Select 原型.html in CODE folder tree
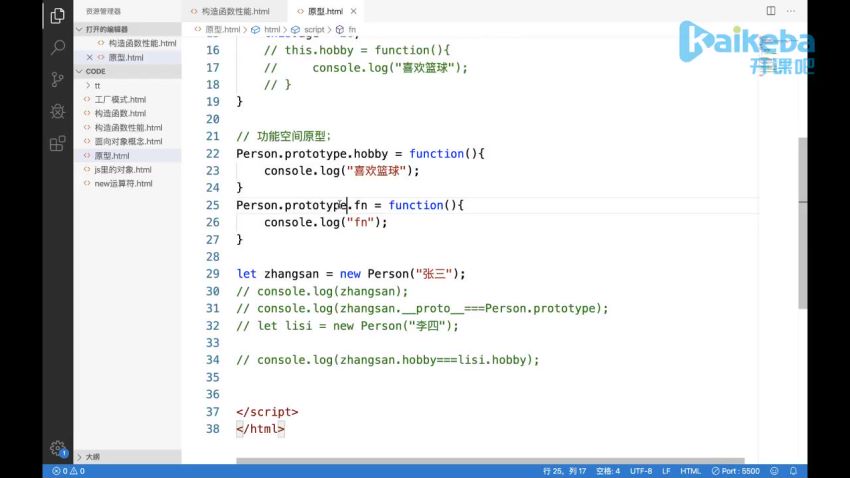 [x=128, y=156]
